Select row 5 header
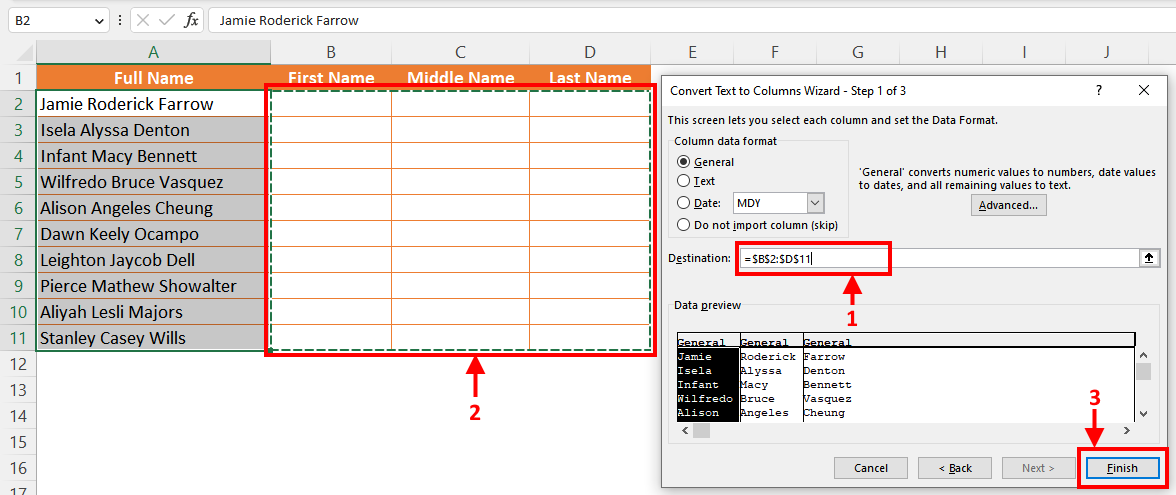Viewport: 1176px width, 495px height. 18,182
